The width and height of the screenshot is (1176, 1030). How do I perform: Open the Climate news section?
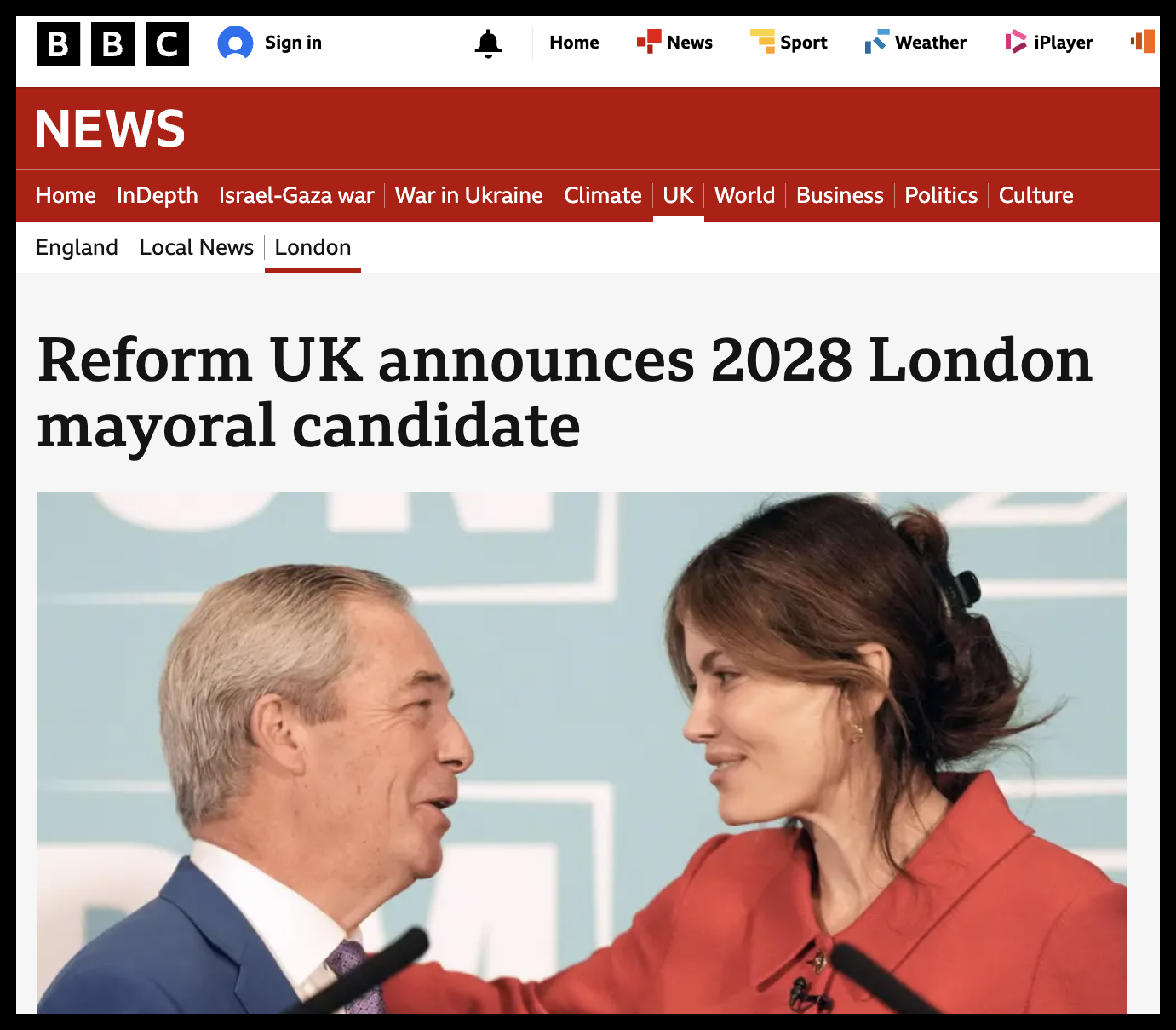602,195
